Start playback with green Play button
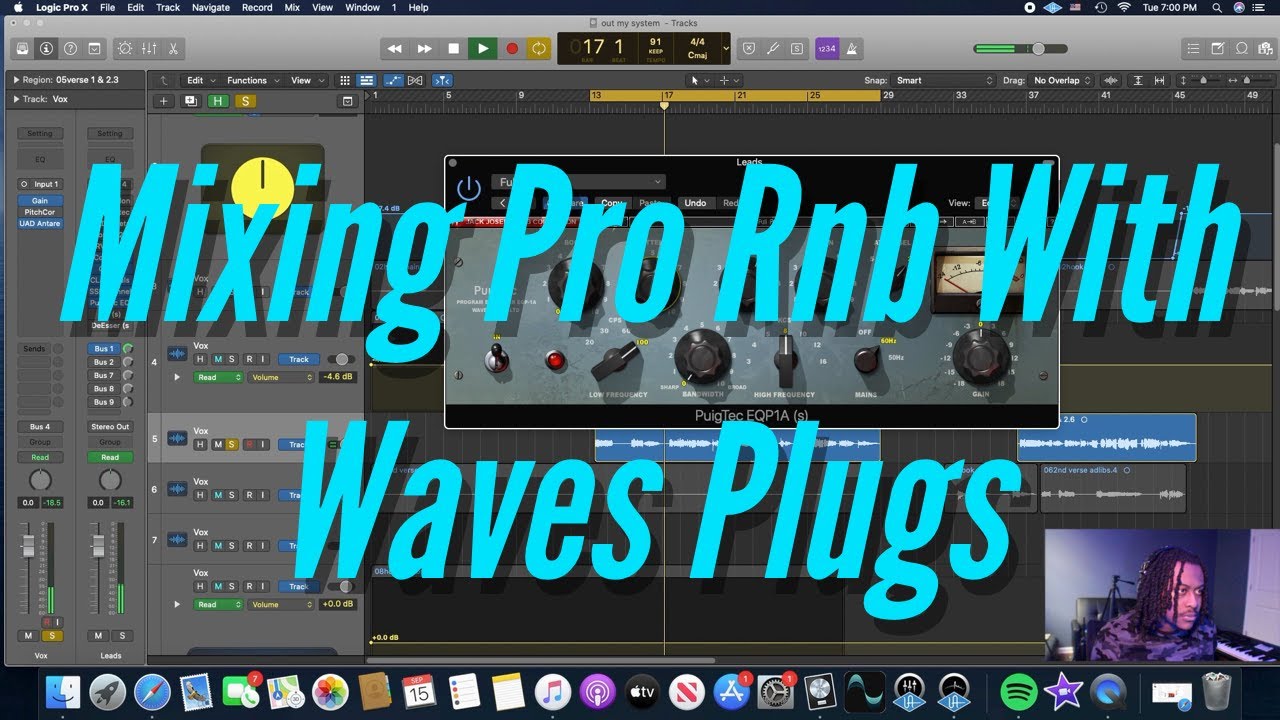This screenshot has height=720, width=1280. coord(483,48)
